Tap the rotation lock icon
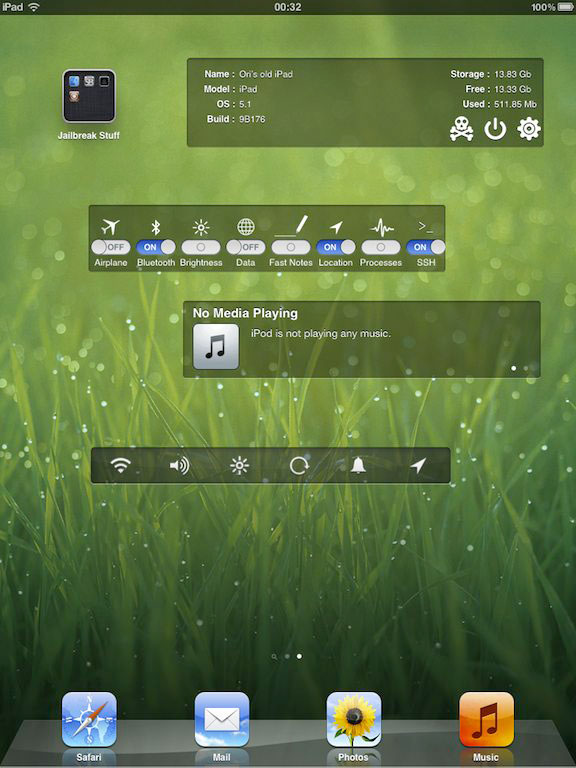The height and width of the screenshot is (768, 576). click(x=299, y=465)
